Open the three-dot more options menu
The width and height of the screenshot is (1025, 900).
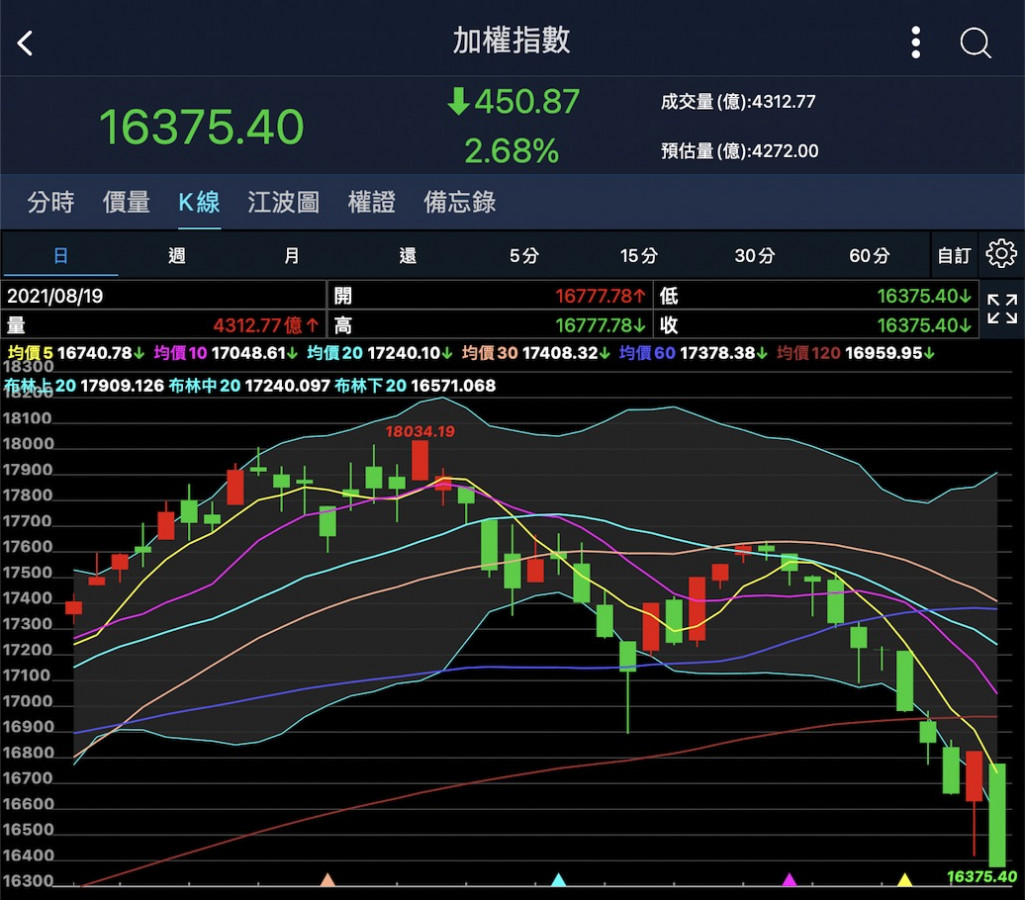click(x=915, y=43)
